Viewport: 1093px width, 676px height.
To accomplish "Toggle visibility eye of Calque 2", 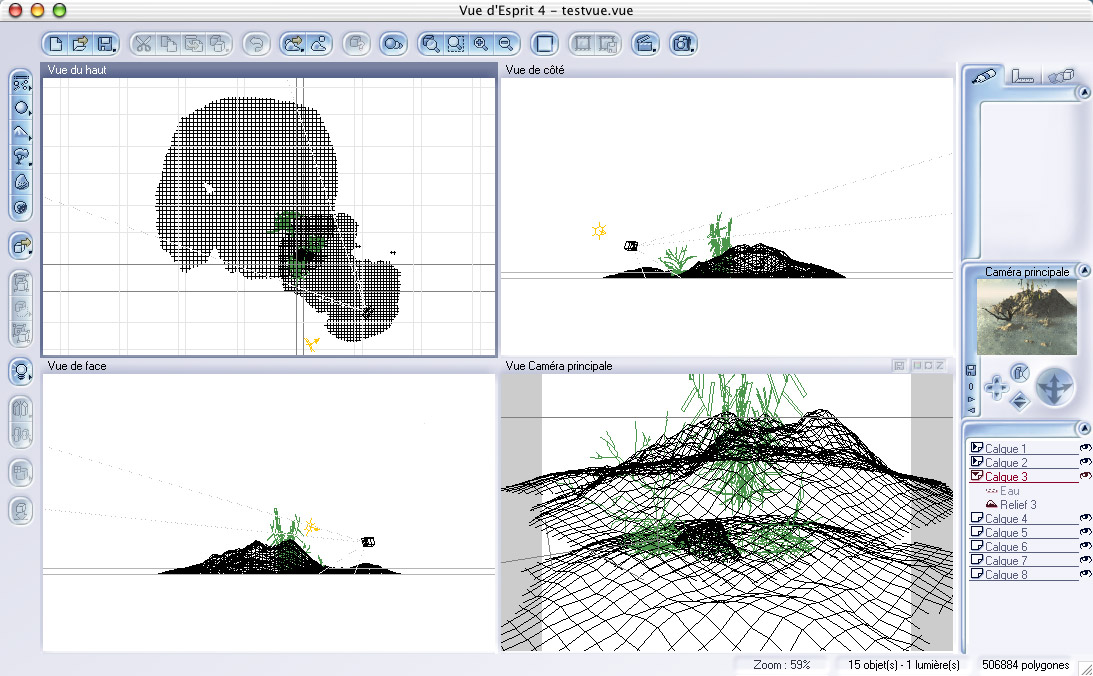I will (x=1085, y=462).
